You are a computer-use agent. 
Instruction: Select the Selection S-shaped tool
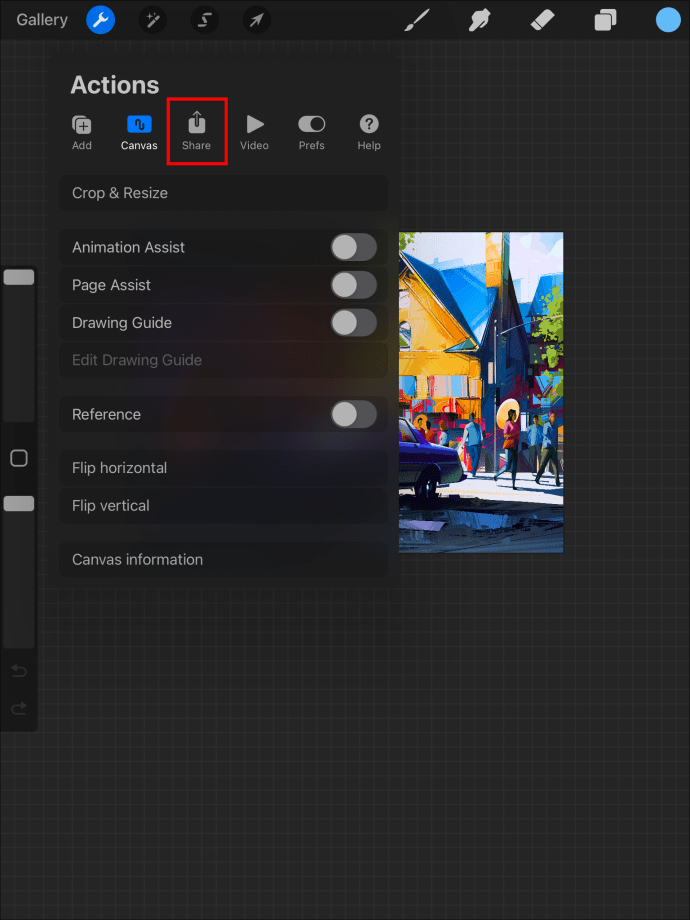tap(205, 21)
